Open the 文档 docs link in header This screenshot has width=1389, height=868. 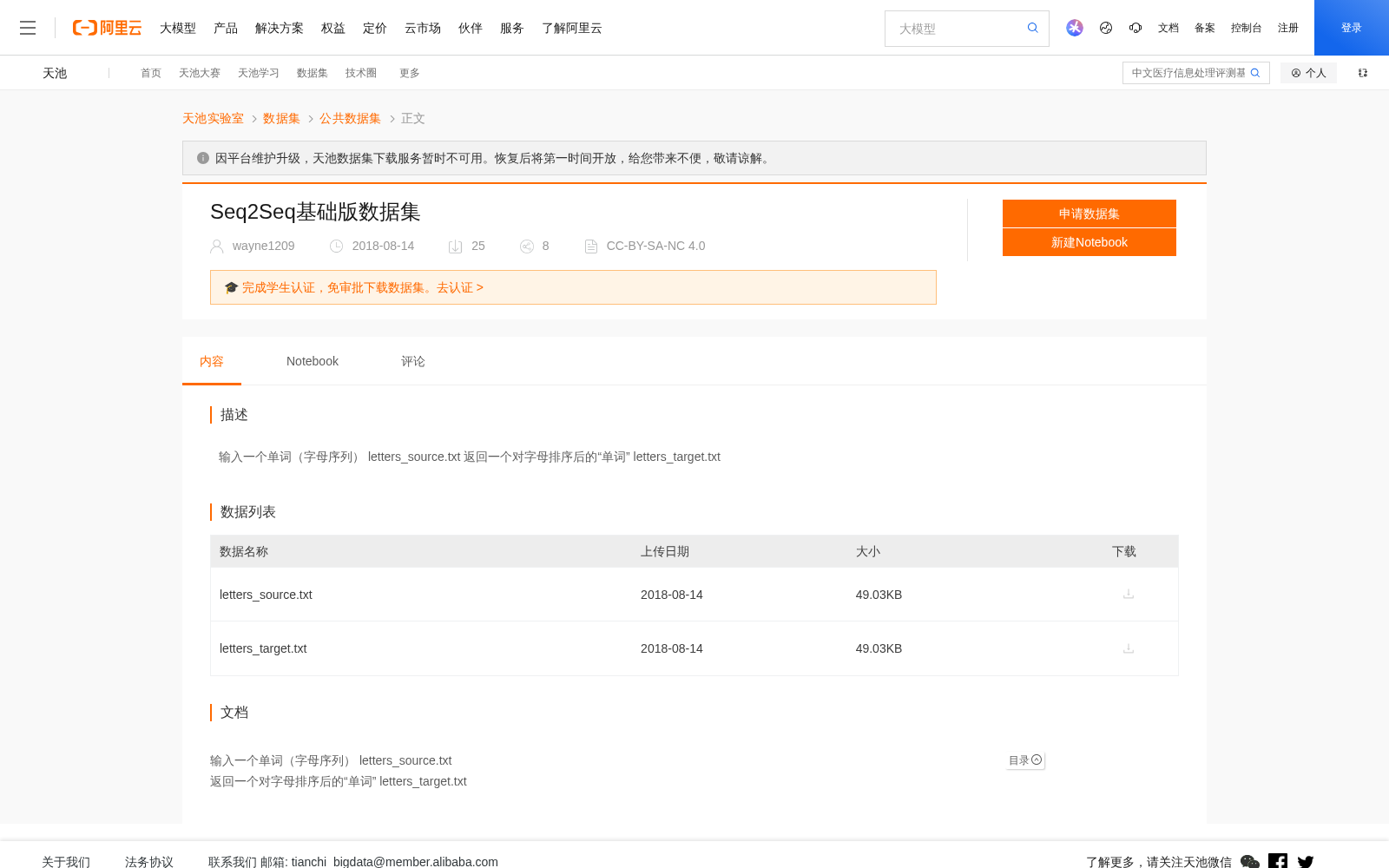[1168, 28]
